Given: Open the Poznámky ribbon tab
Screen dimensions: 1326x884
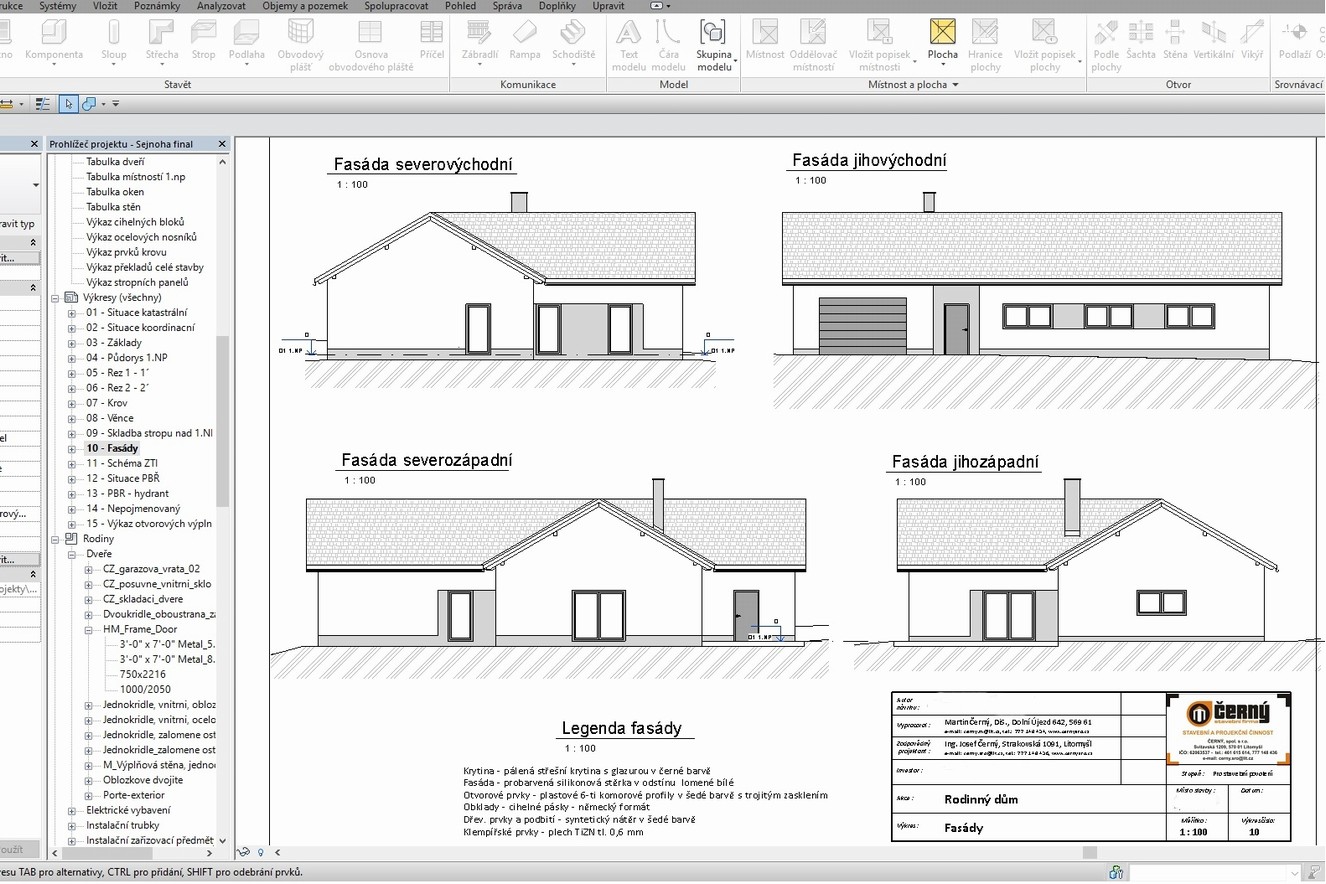Looking at the screenshot, I should click(x=156, y=6).
